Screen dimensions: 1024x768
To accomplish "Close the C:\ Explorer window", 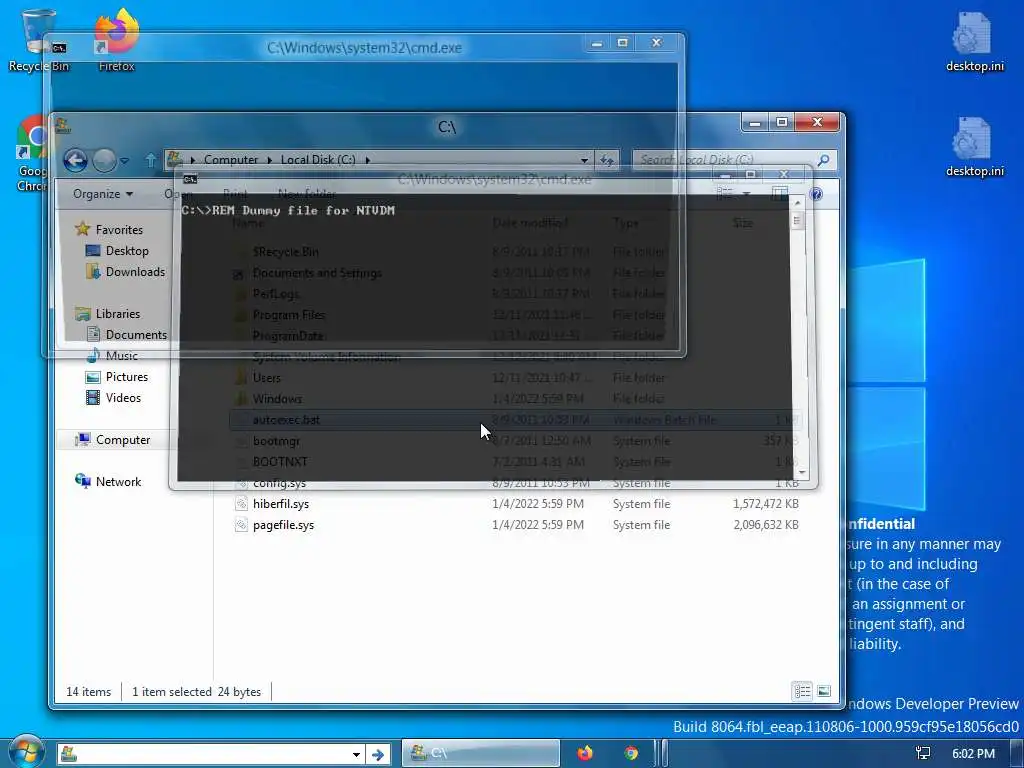I will click(817, 123).
